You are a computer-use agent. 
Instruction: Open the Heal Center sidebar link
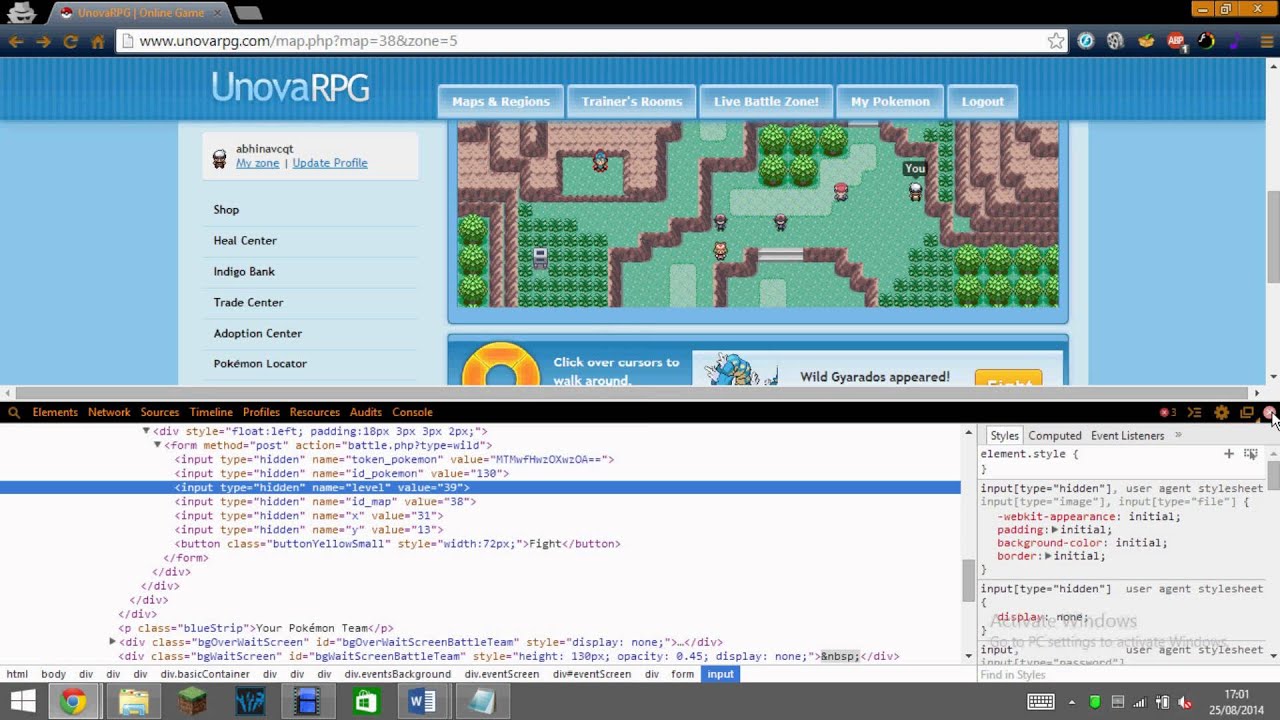pyautogui.click(x=245, y=240)
